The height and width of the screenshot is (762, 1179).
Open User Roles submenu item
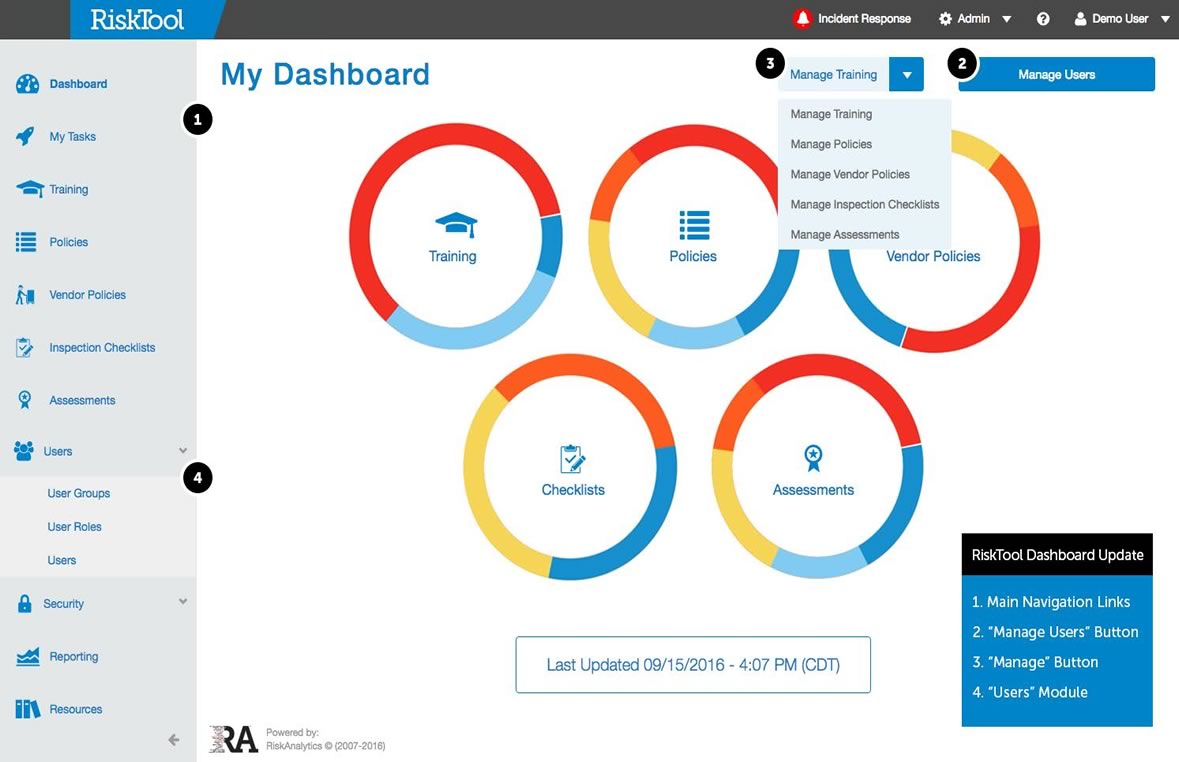pos(74,527)
